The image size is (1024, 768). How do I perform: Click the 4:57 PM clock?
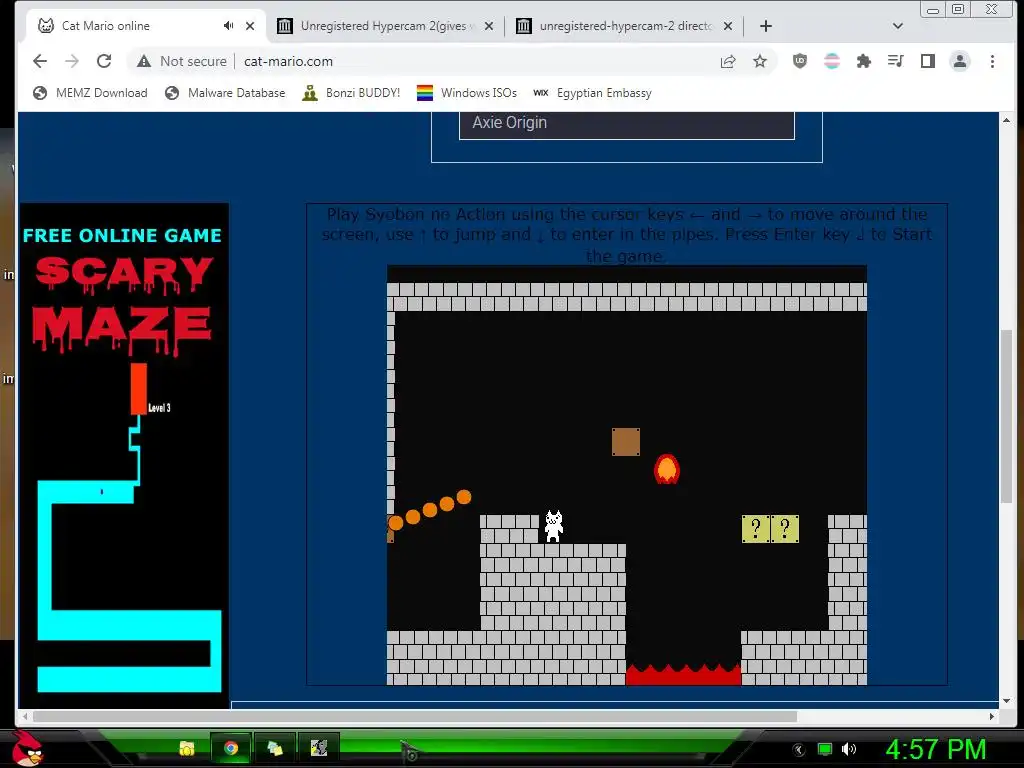click(x=936, y=749)
